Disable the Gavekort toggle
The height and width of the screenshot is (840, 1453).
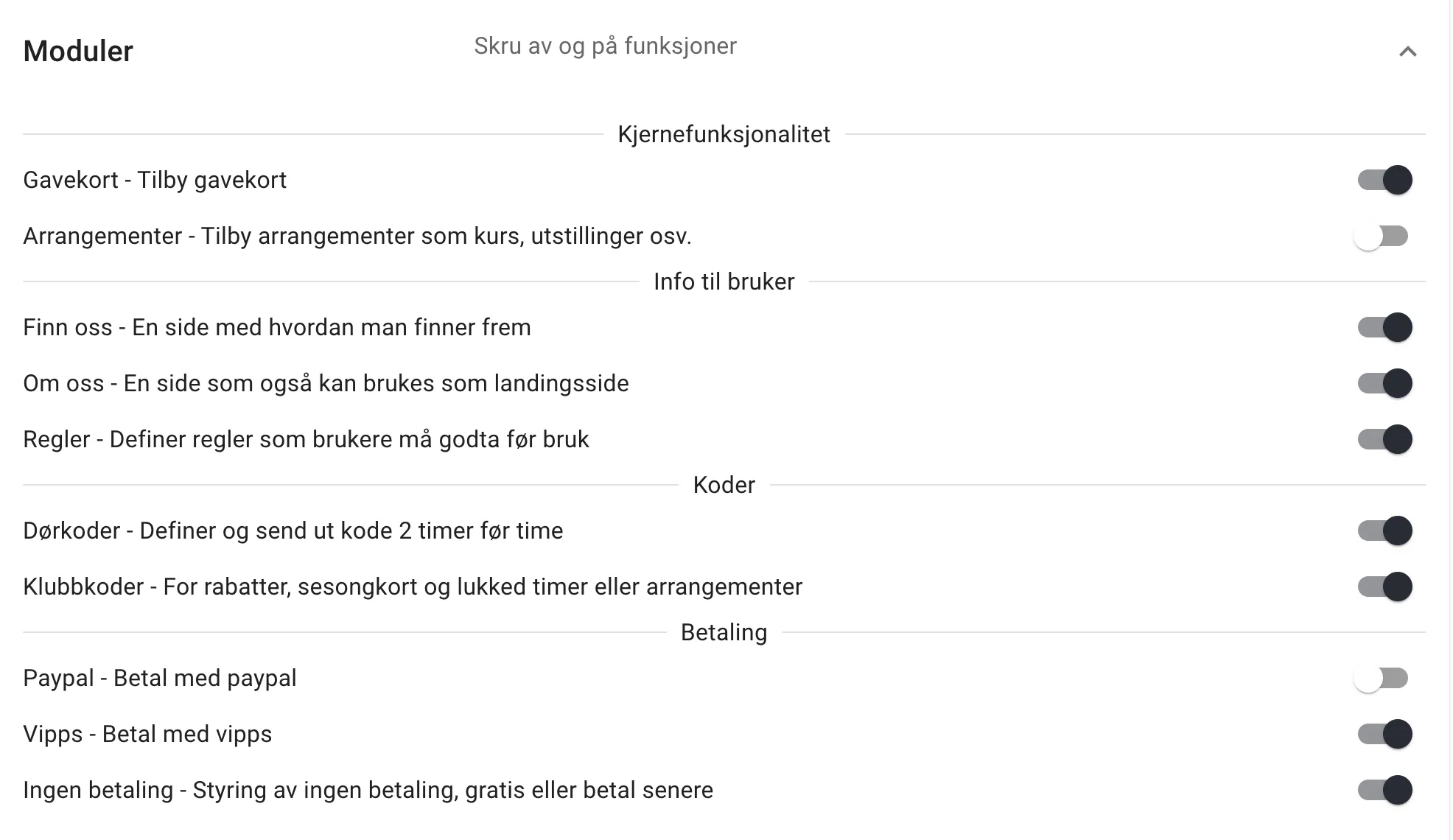pos(1383,180)
